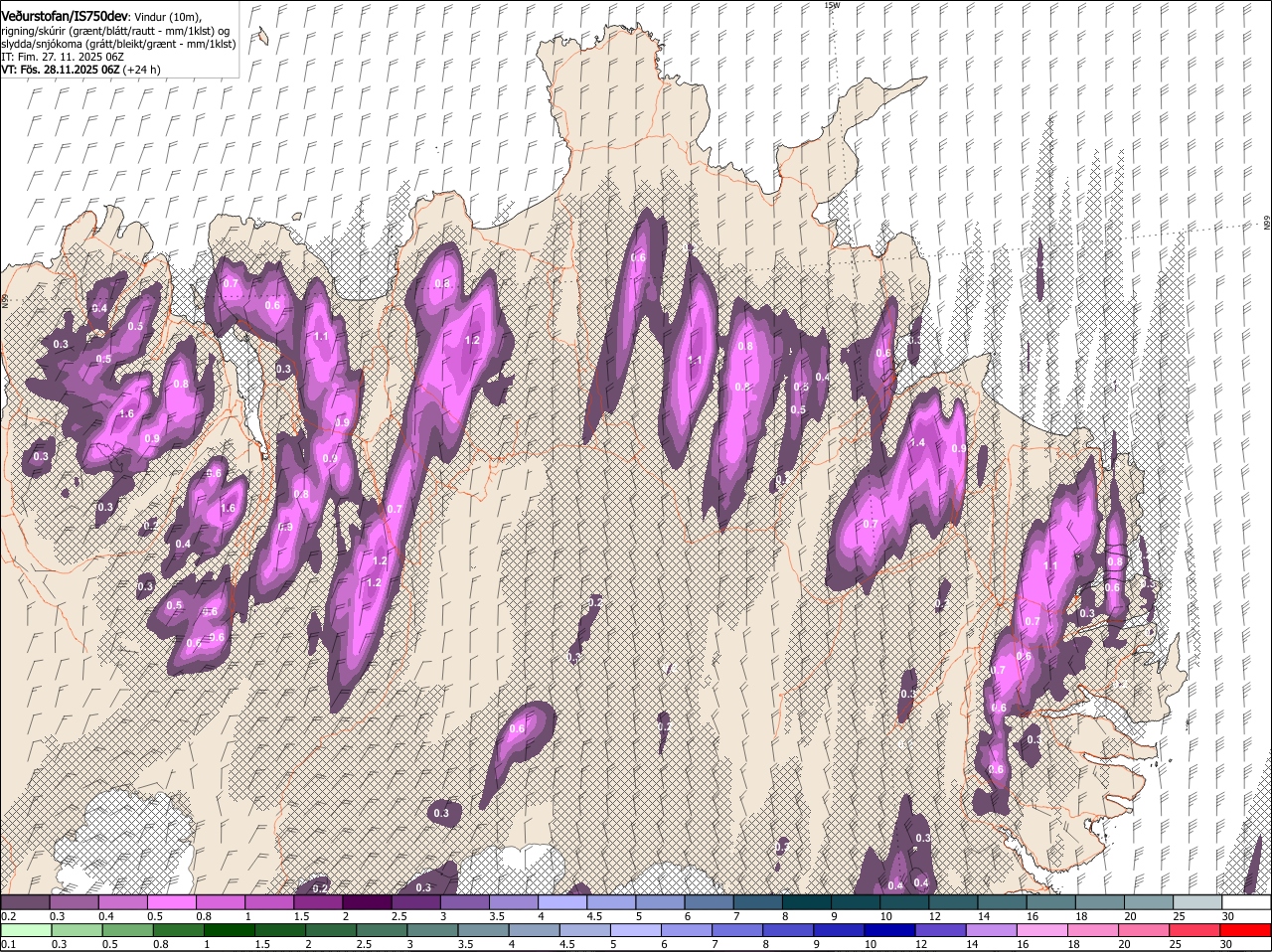Click the N99 label on the right map edge
Image resolution: width=1272 pixels, height=952 pixels.
(1267, 224)
